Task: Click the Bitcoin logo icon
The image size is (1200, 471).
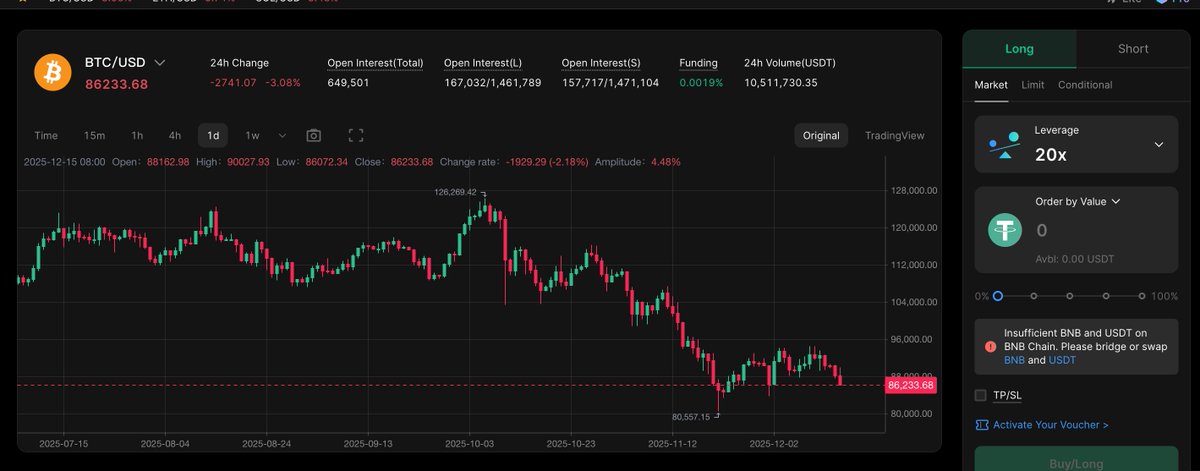Action: [52, 72]
